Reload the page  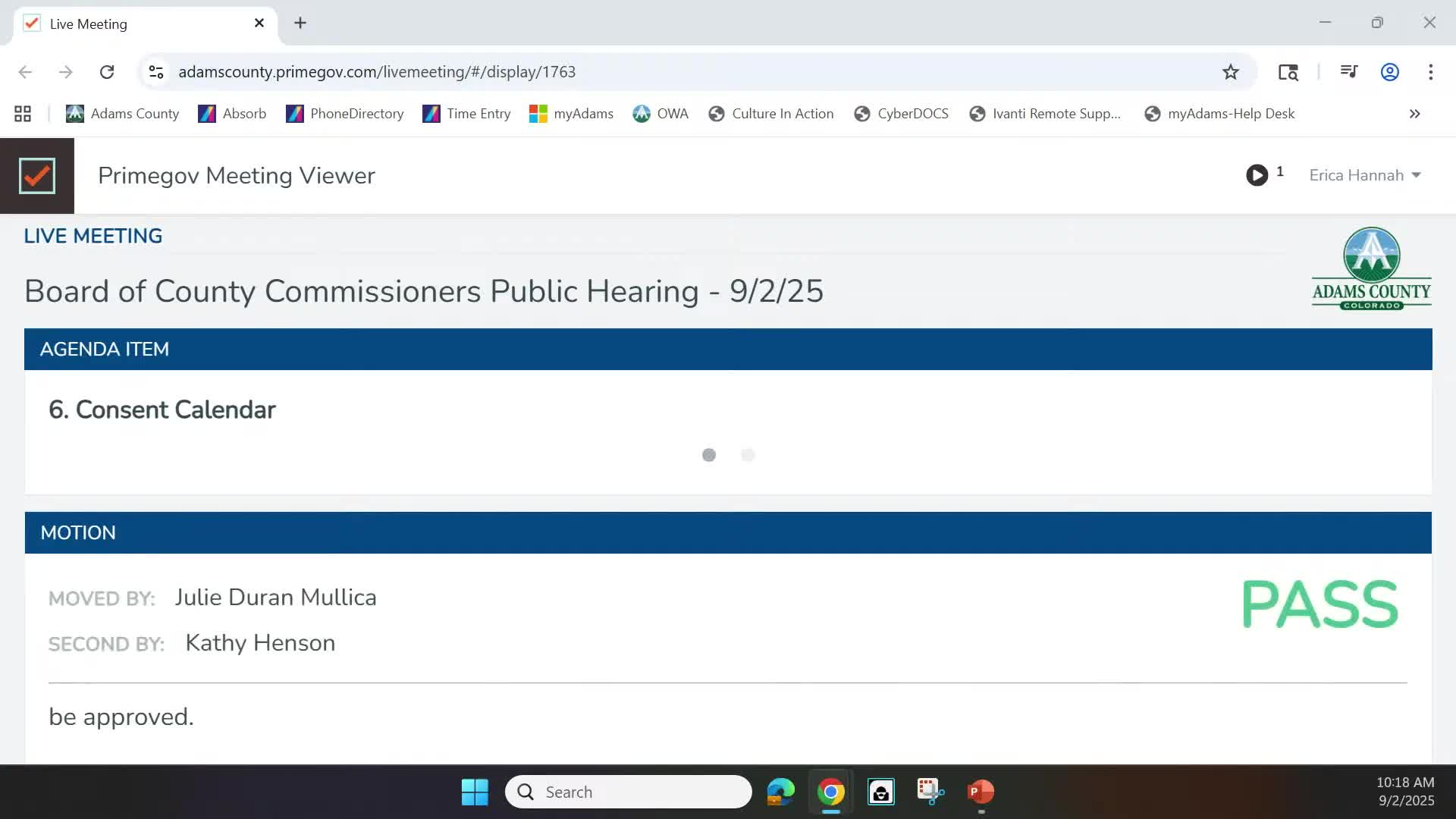107,72
